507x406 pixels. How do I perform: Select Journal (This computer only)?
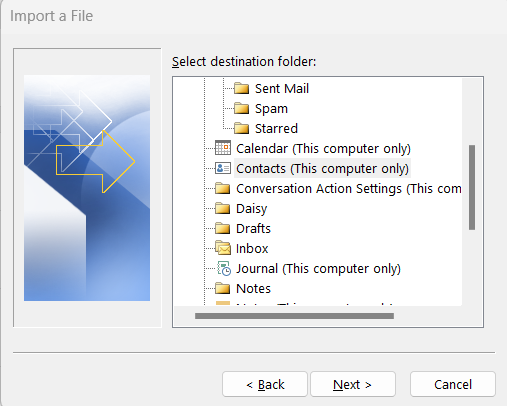coord(318,269)
